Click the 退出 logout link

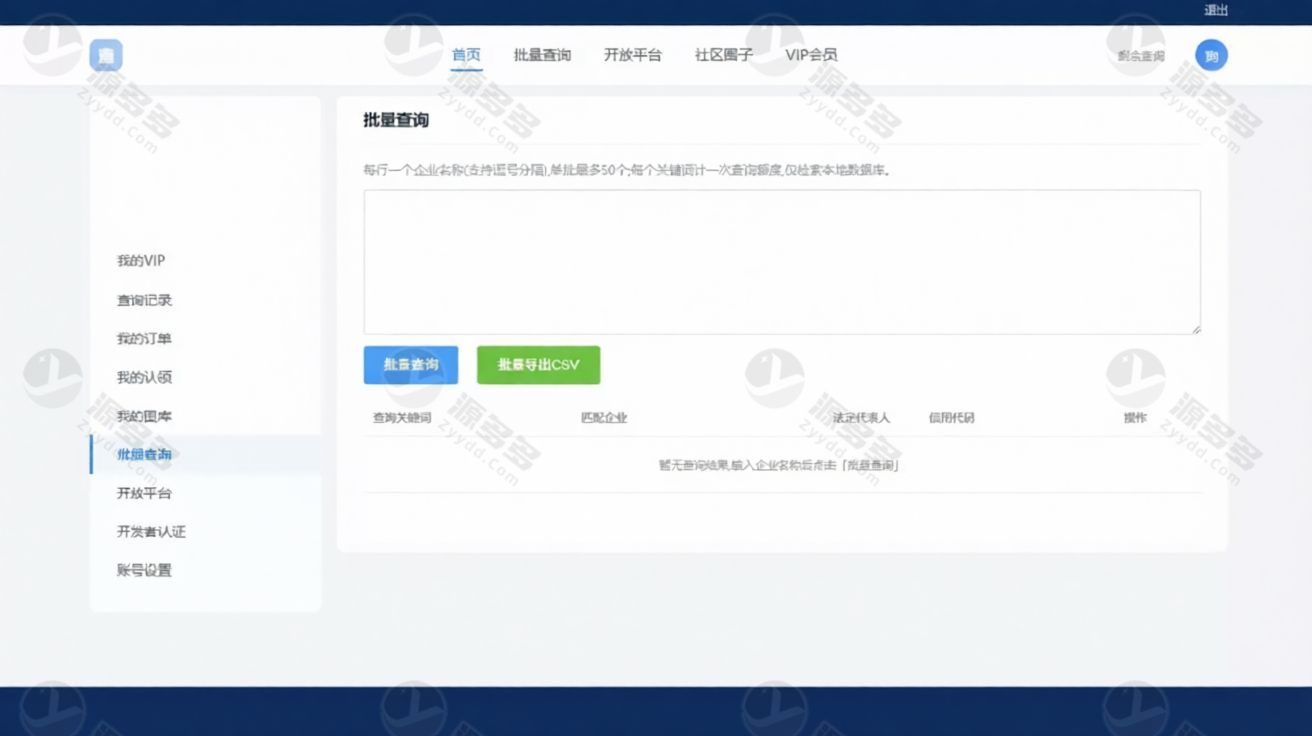click(1216, 11)
